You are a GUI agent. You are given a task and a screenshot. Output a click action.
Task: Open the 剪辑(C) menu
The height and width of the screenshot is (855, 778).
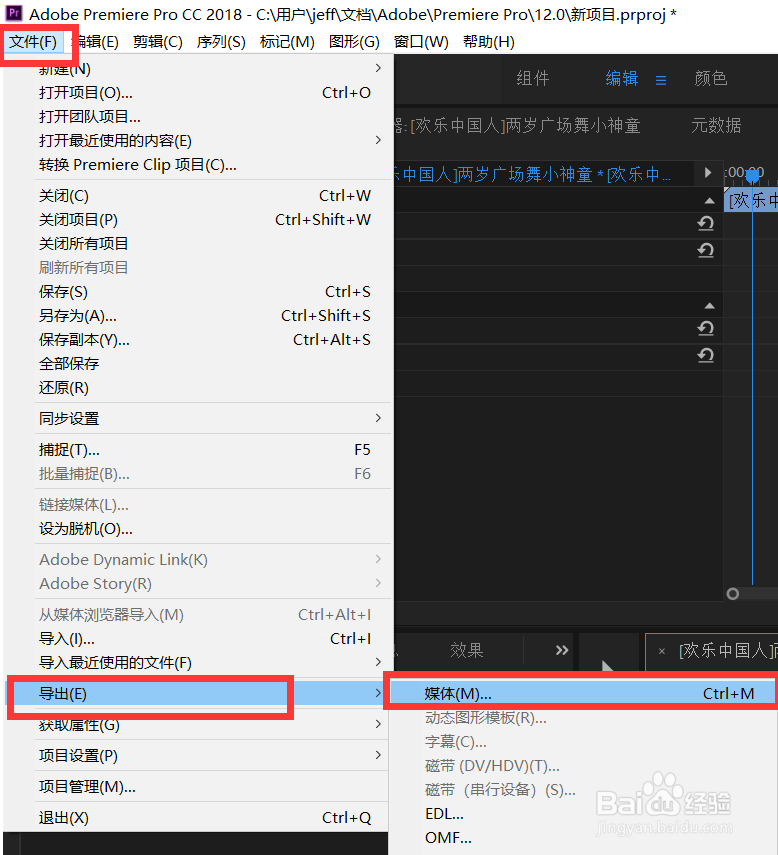(158, 42)
